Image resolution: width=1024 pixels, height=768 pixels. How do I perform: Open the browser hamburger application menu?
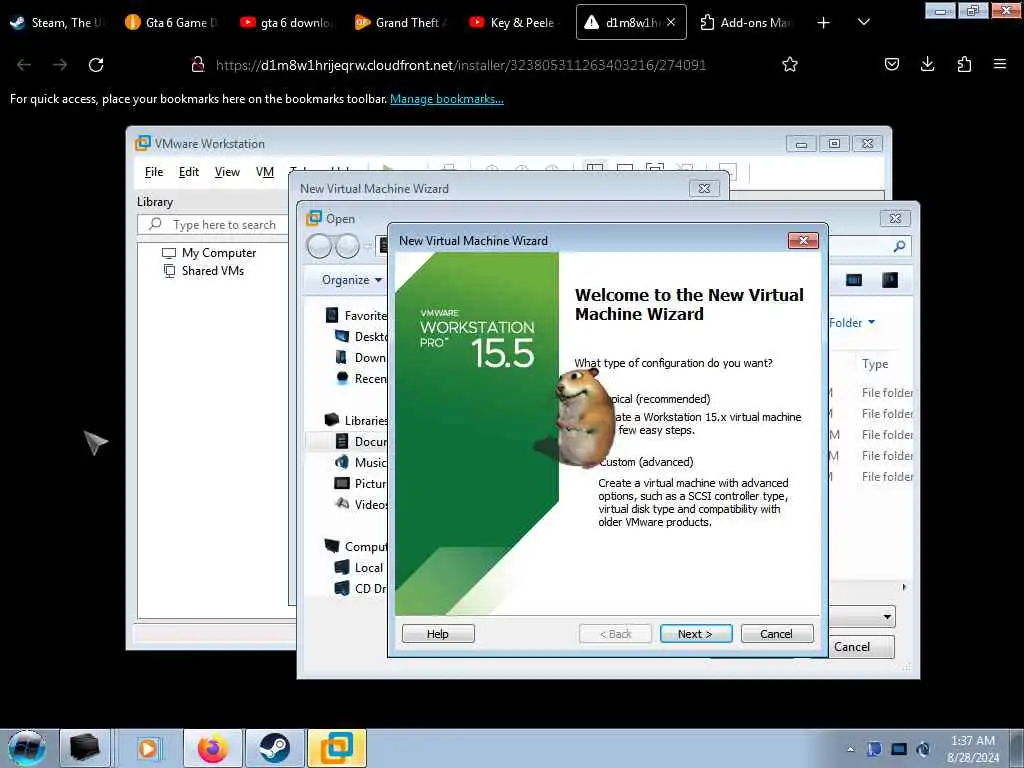tap(999, 64)
